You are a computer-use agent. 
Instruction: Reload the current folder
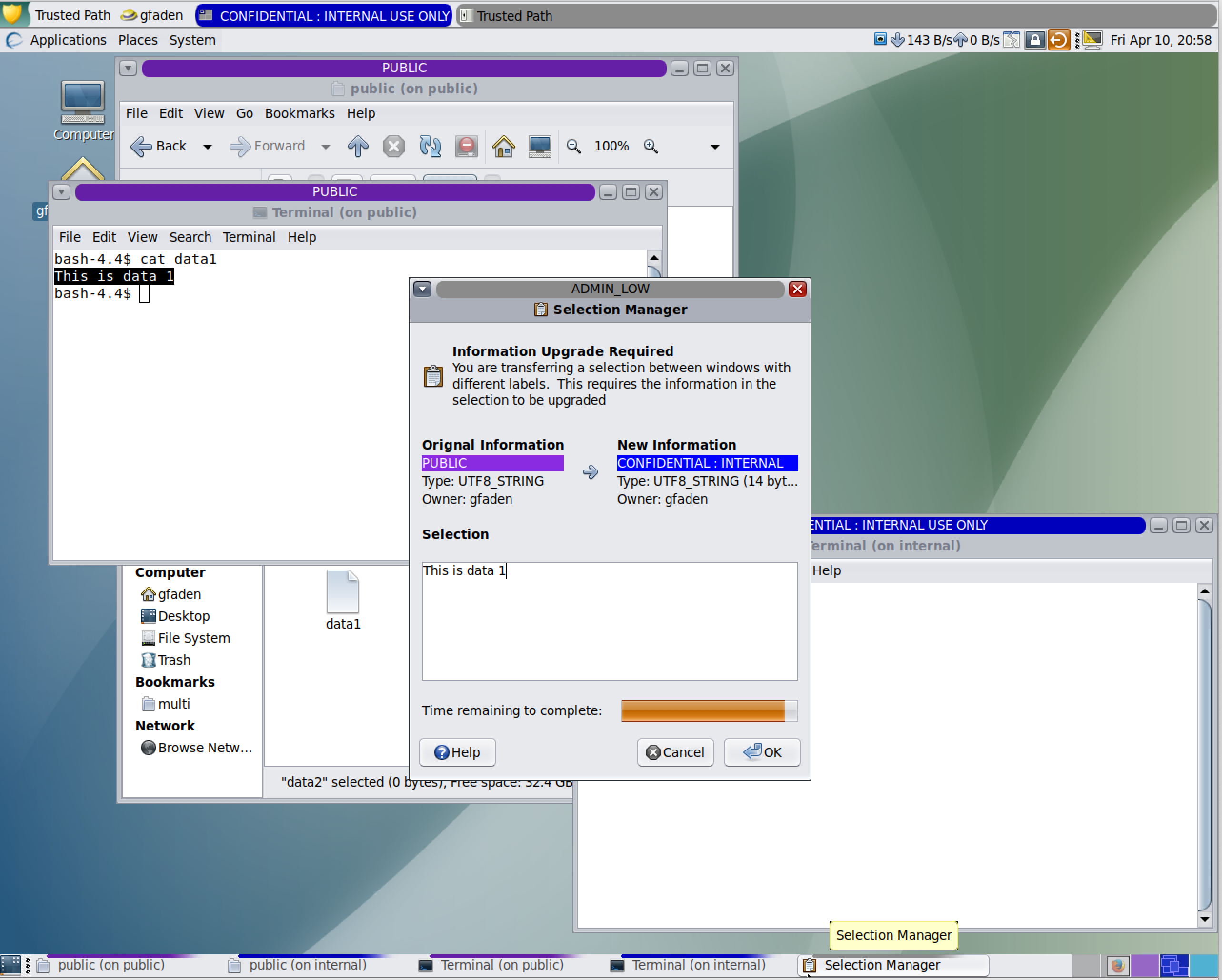pyautogui.click(x=430, y=146)
